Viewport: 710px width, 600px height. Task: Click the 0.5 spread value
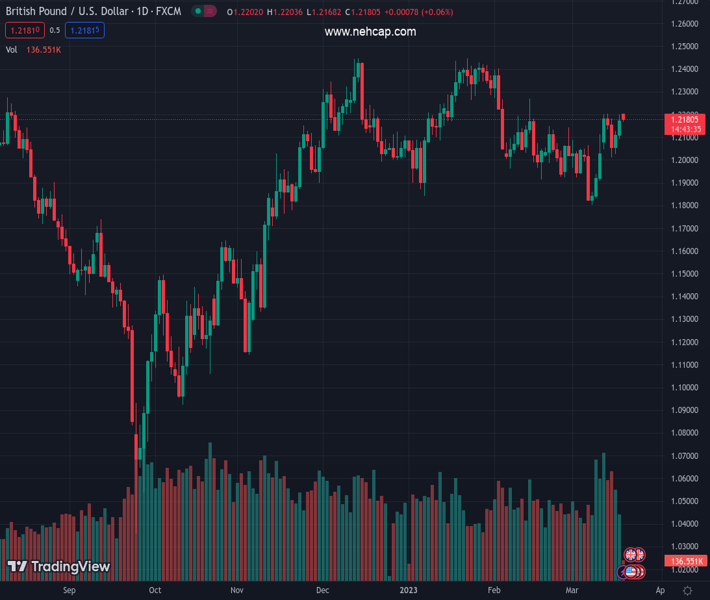55,31
